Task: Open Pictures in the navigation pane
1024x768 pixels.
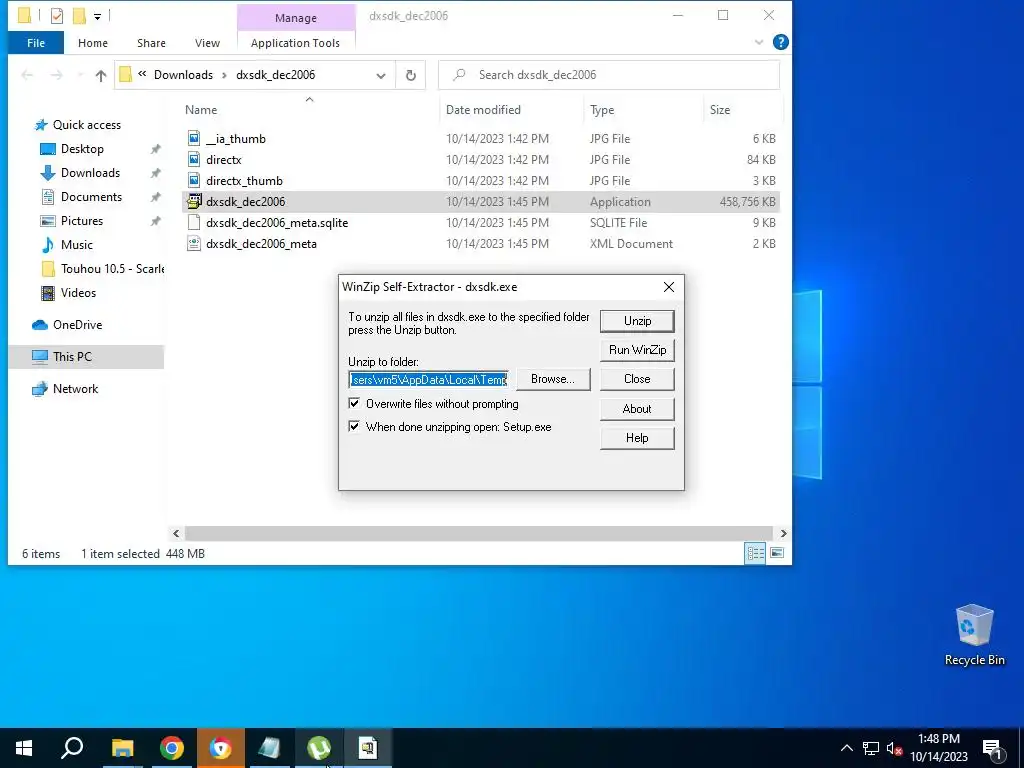Action: point(82,221)
